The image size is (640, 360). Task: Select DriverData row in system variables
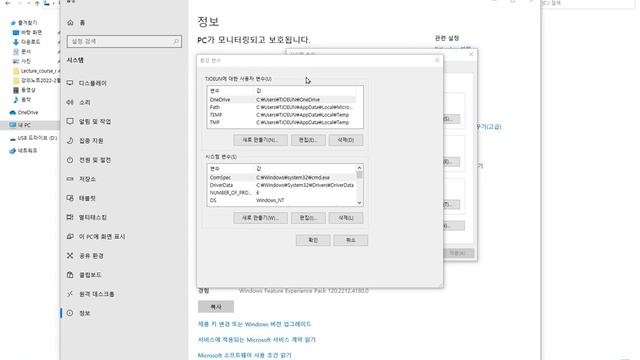coord(282,185)
